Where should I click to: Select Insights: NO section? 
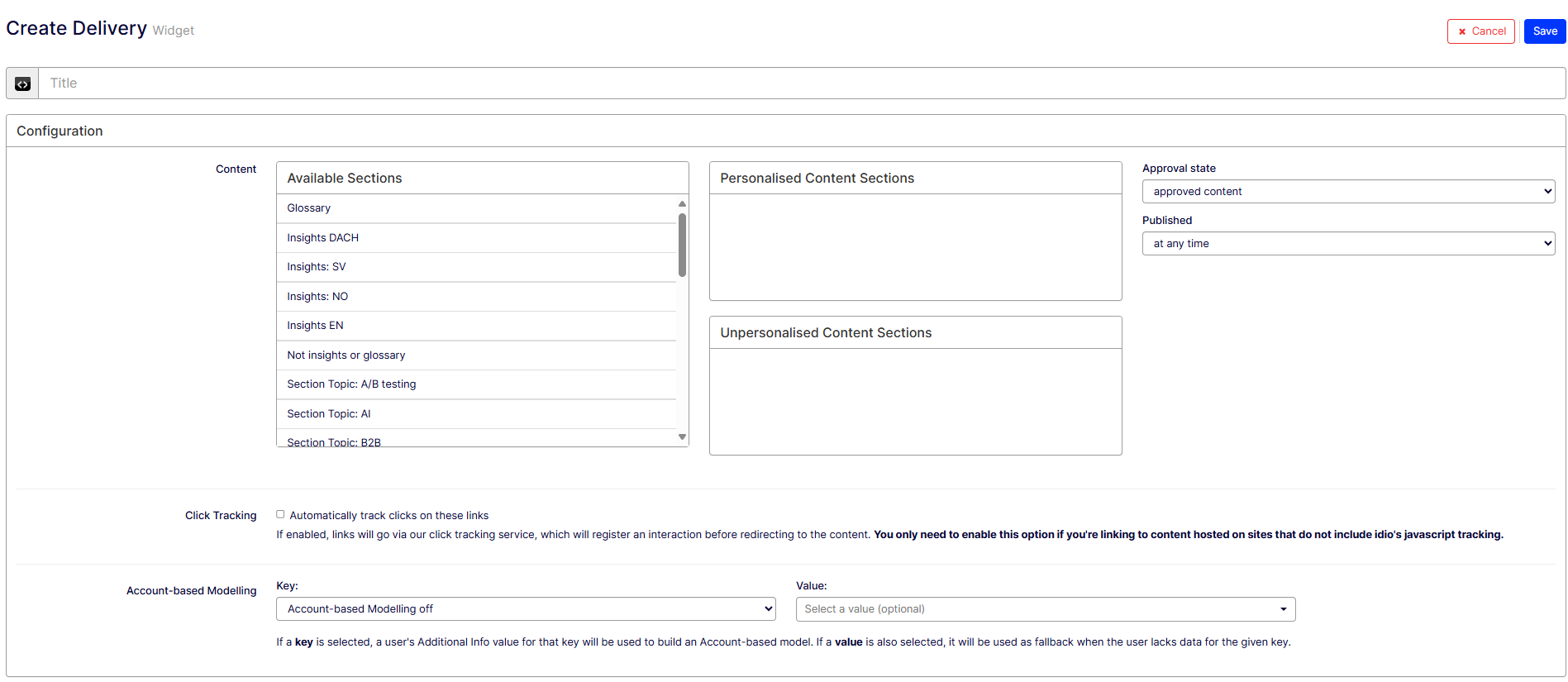point(476,297)
